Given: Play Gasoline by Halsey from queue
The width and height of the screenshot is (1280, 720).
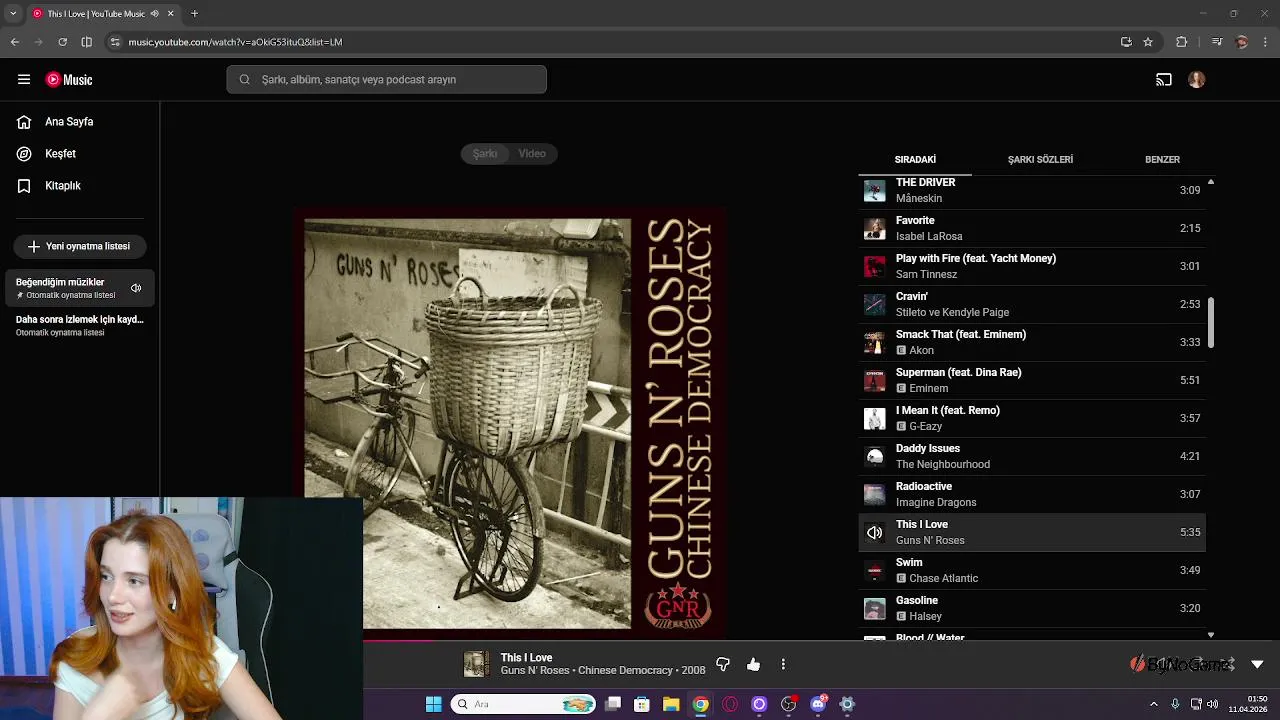Looking at the screenshot, I should pyautogui.click(x=1032, y=608).
